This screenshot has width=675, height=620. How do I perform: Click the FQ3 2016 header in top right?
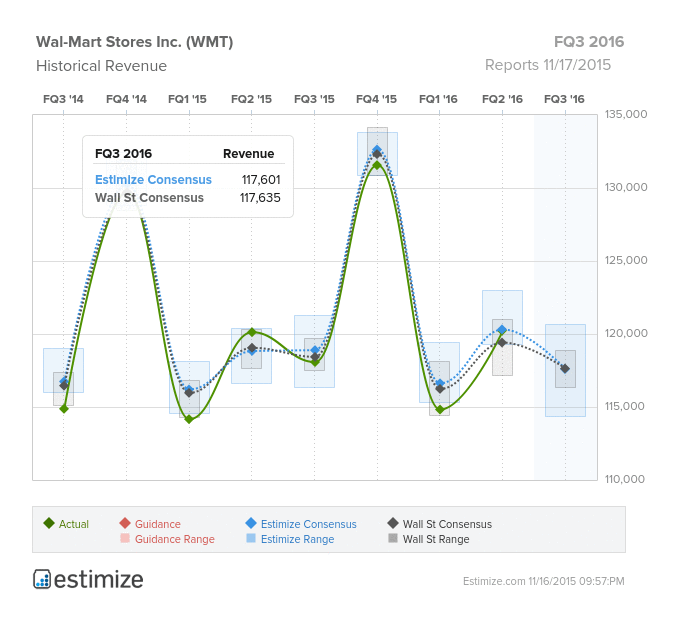589,42
